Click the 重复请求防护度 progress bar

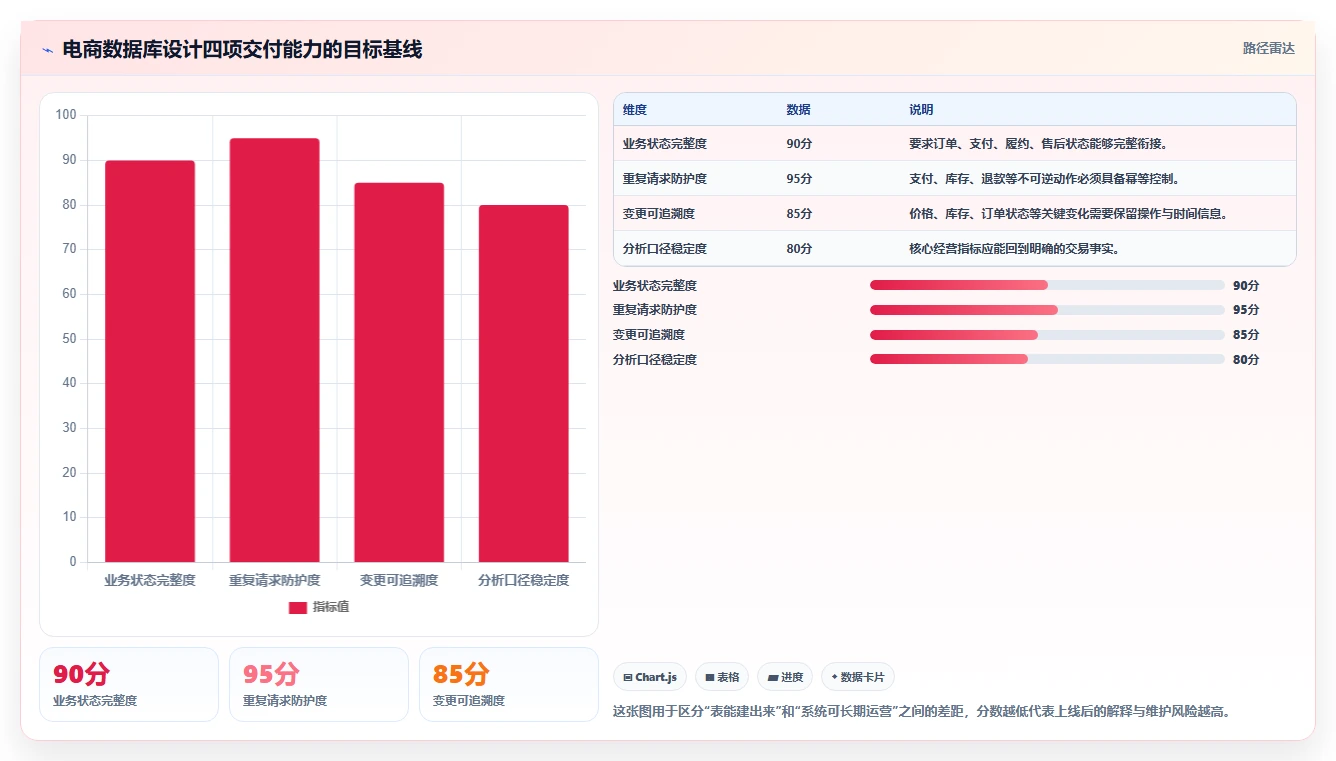point(1047,310)
